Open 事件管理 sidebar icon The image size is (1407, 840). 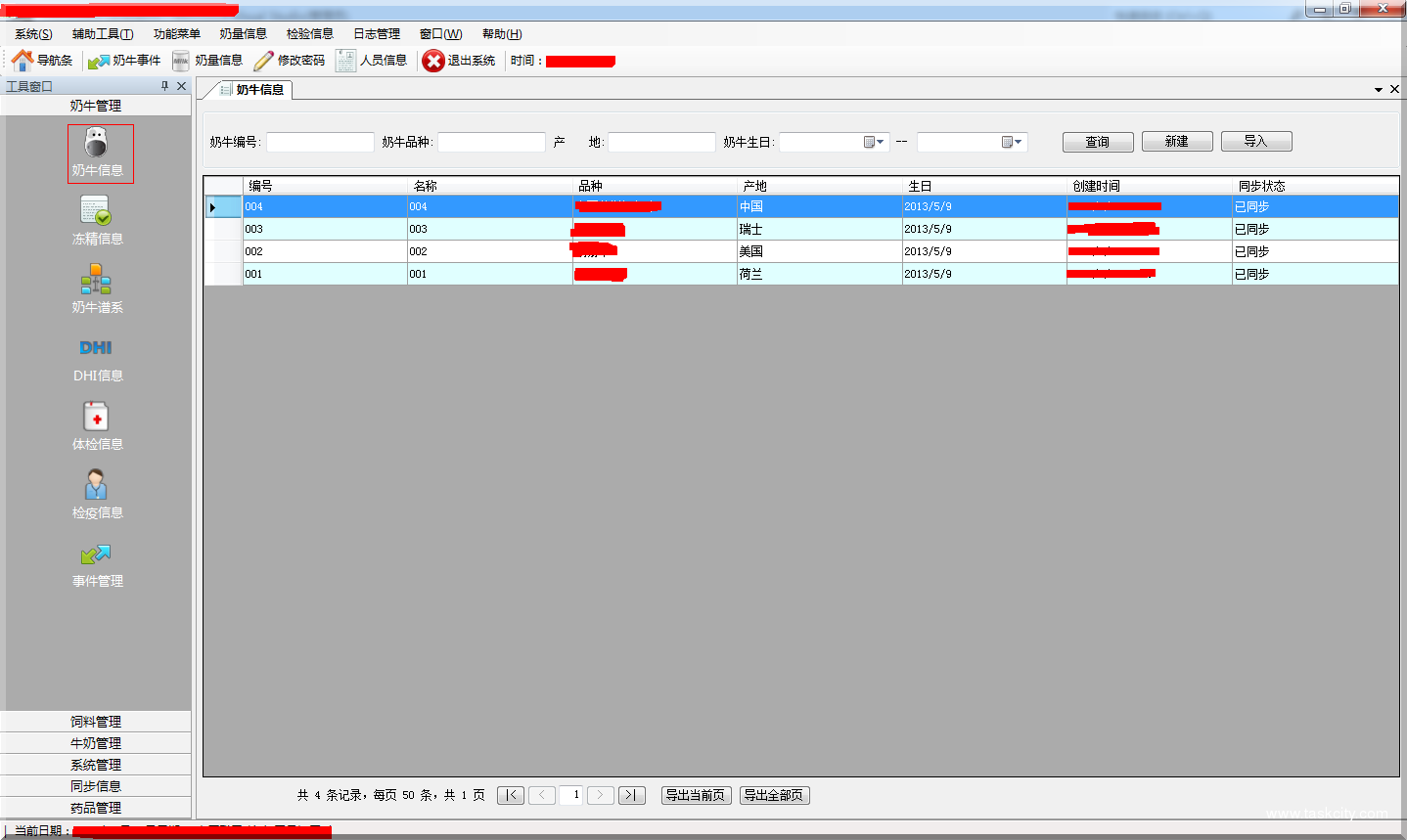[x=96, y=554]
